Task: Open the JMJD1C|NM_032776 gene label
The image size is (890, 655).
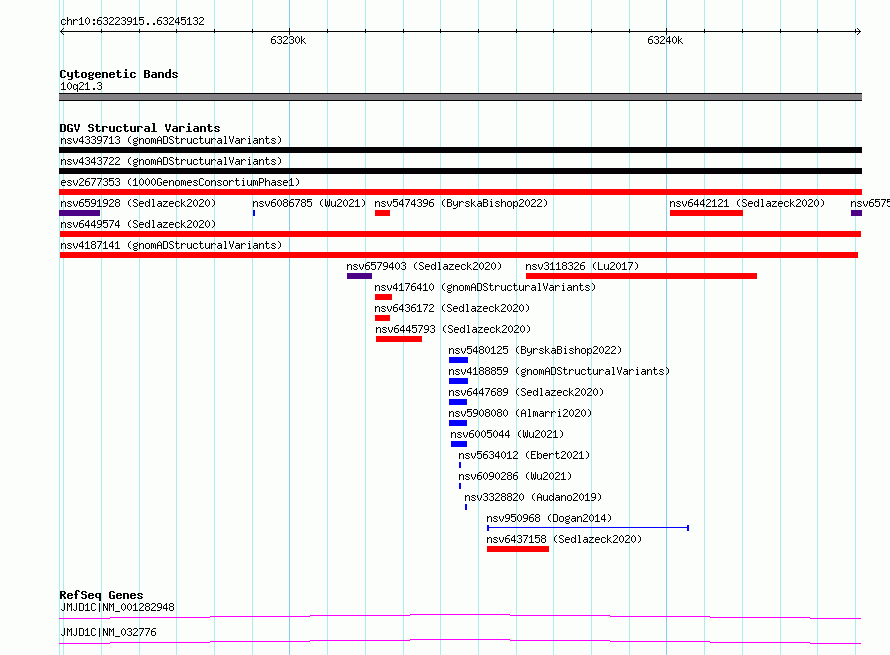Action: click(x=108, y=632)
